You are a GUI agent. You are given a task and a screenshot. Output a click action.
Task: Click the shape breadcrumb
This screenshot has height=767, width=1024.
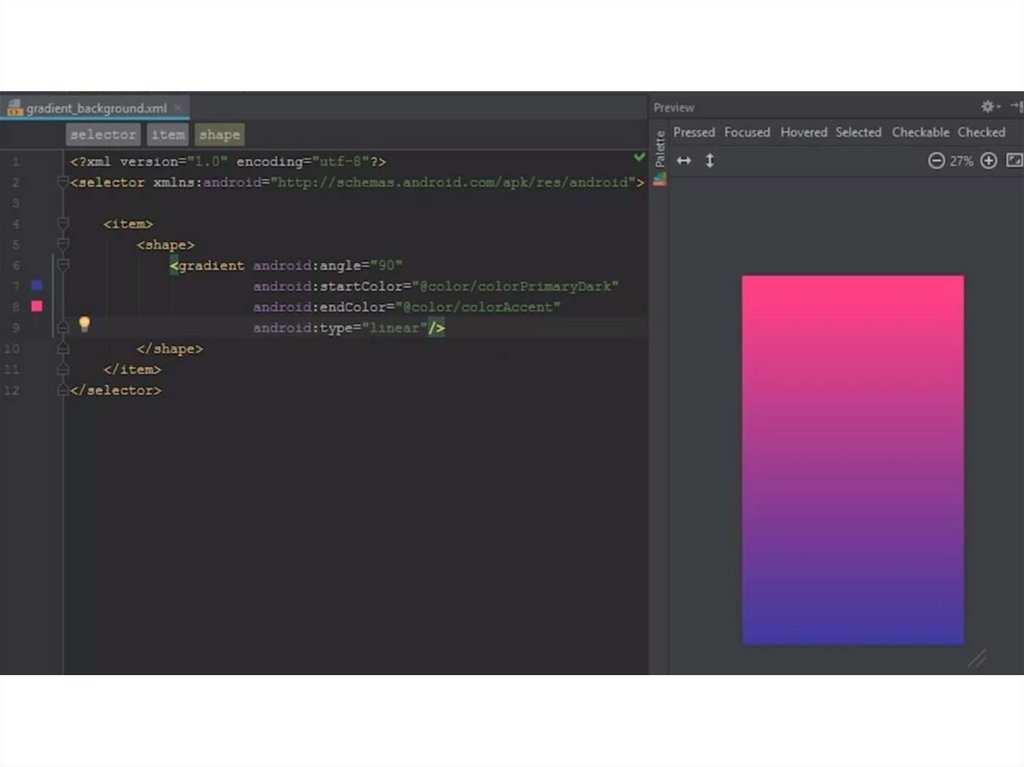pos(219,135)
